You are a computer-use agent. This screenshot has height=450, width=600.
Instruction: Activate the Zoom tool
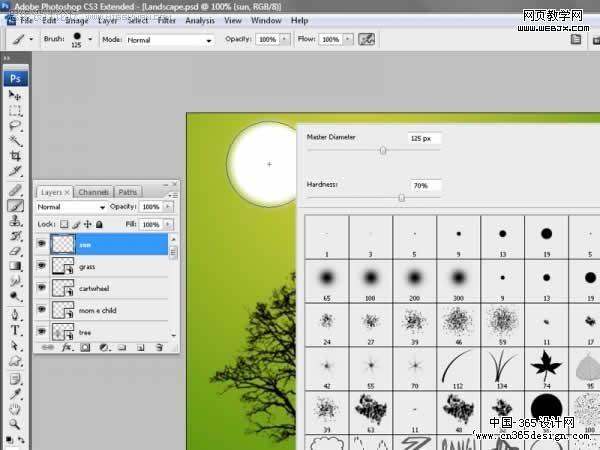click(15, 424)
